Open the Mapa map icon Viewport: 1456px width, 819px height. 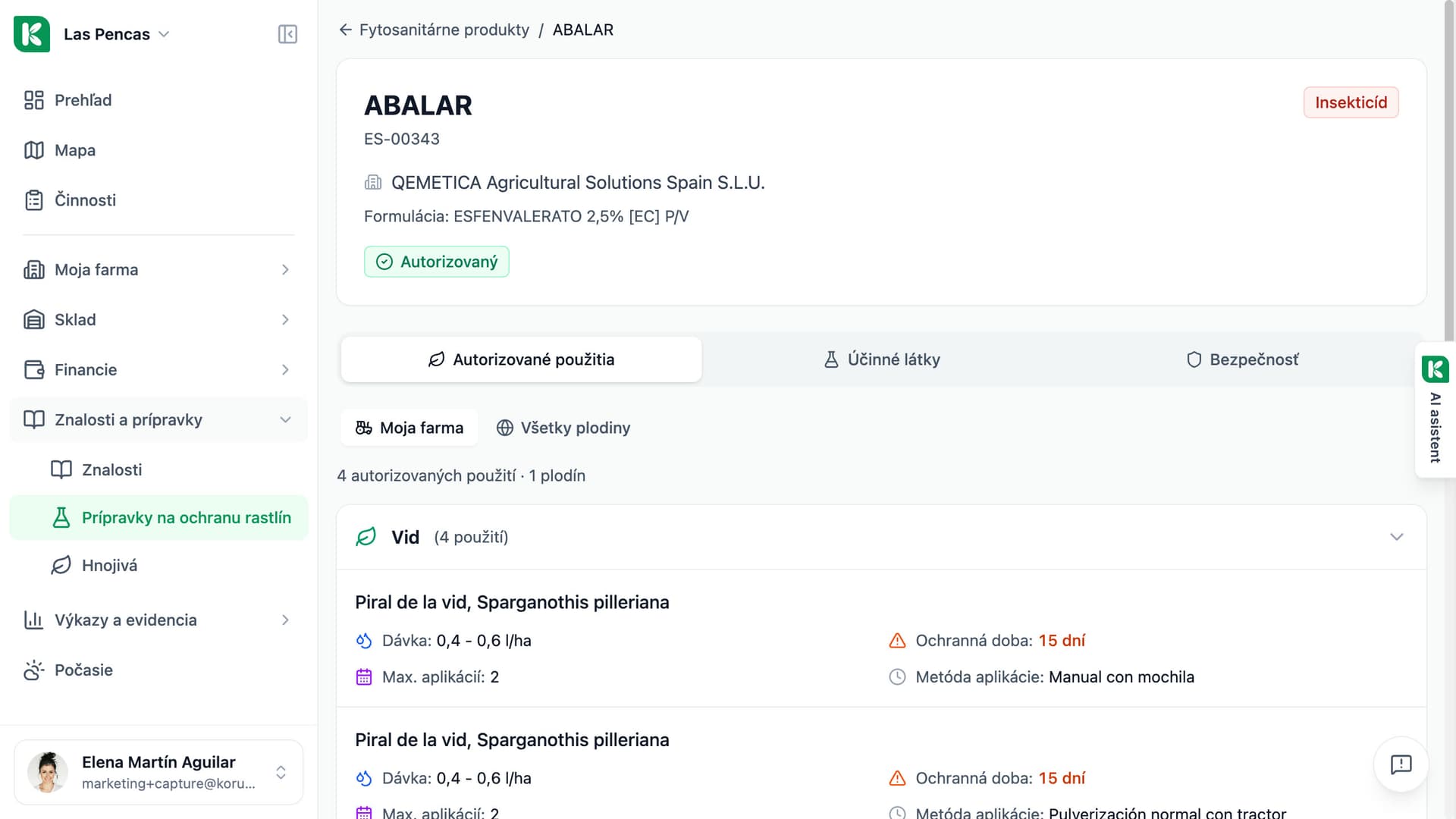point(34,150)
